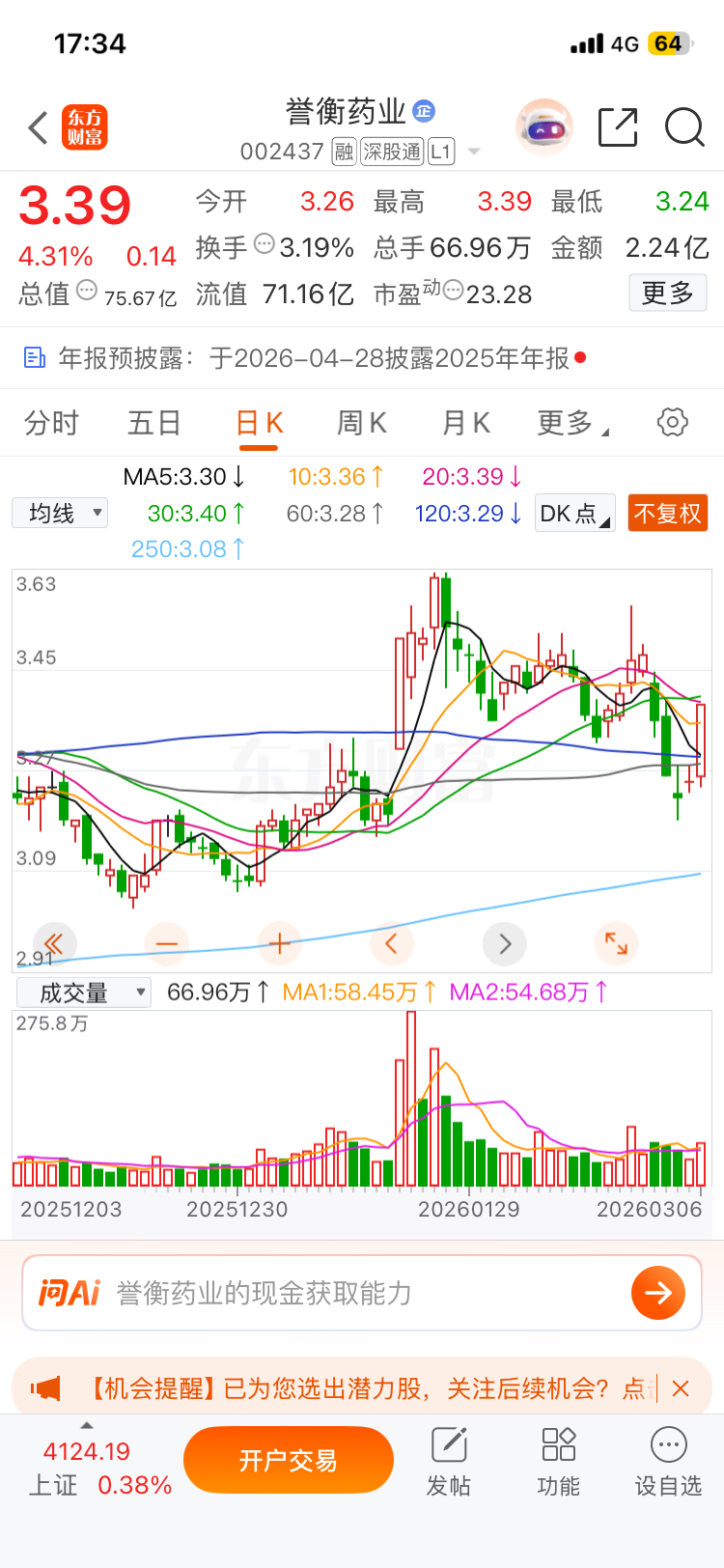
Task: Open the share icon
Action: [x=618, y=127]
